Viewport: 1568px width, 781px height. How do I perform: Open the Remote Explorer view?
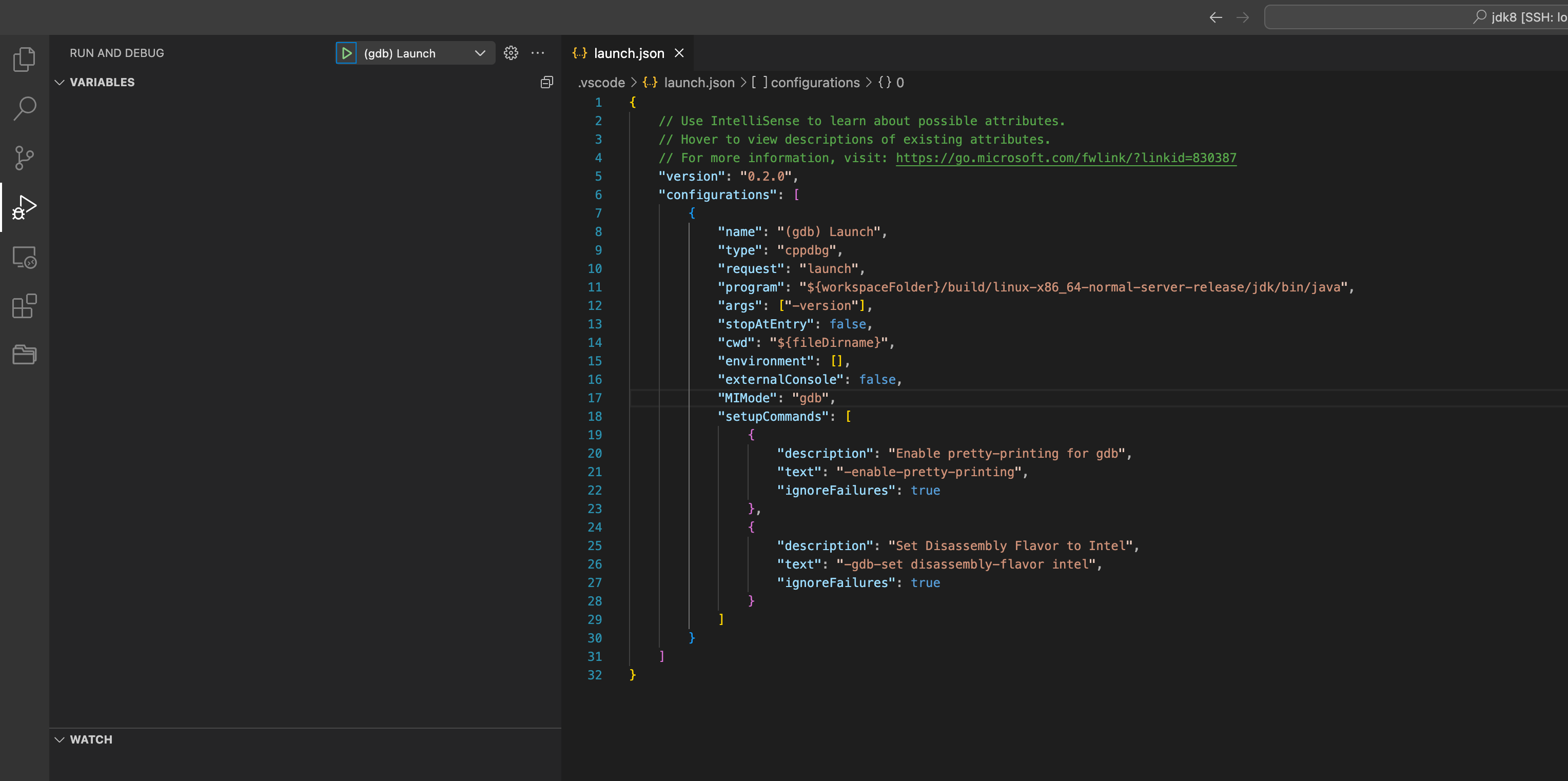(24, 257)
